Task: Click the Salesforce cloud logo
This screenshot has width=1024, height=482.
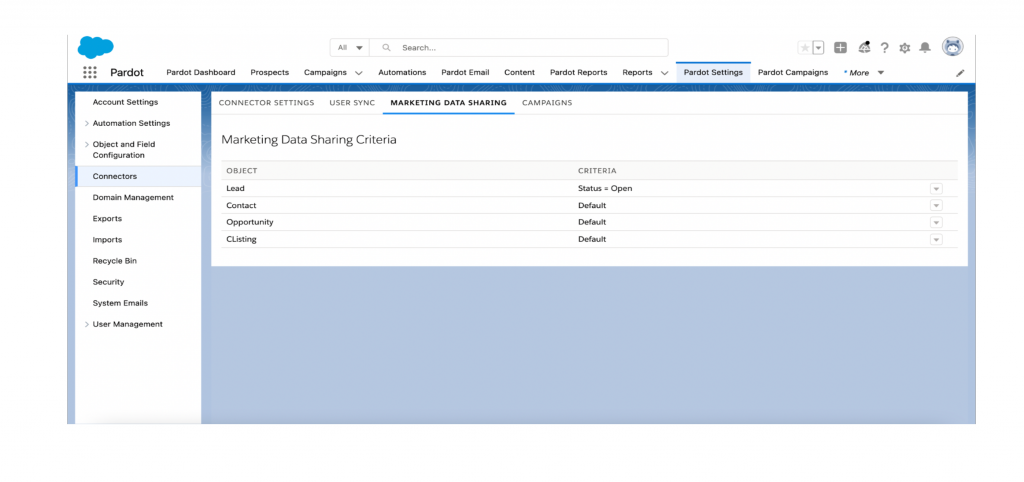Action: [95, 47]
